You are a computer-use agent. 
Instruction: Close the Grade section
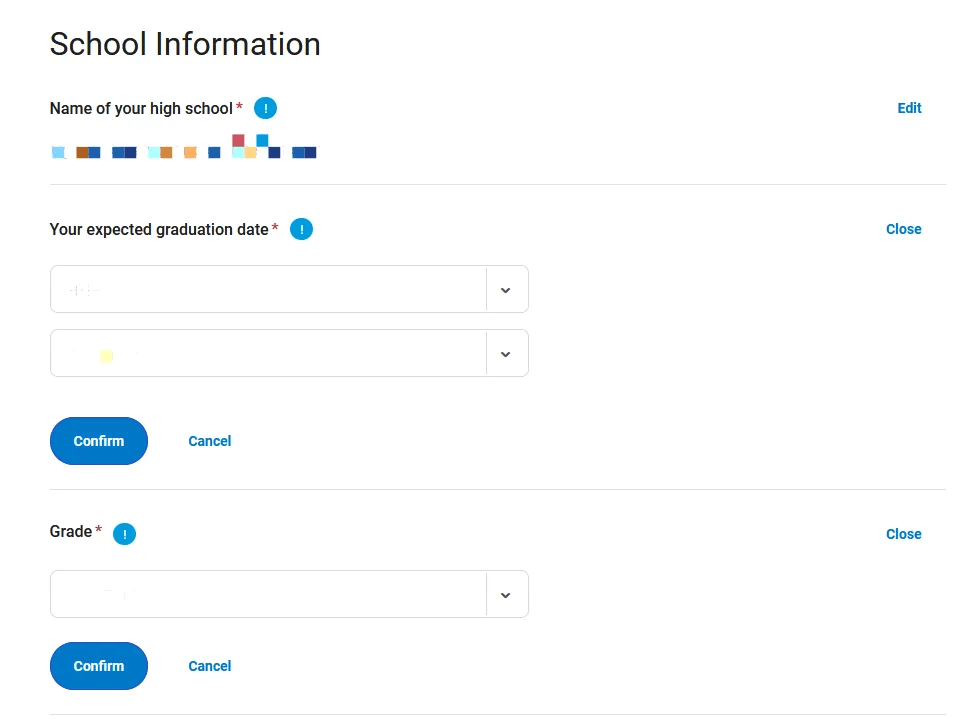click(903, 534)
